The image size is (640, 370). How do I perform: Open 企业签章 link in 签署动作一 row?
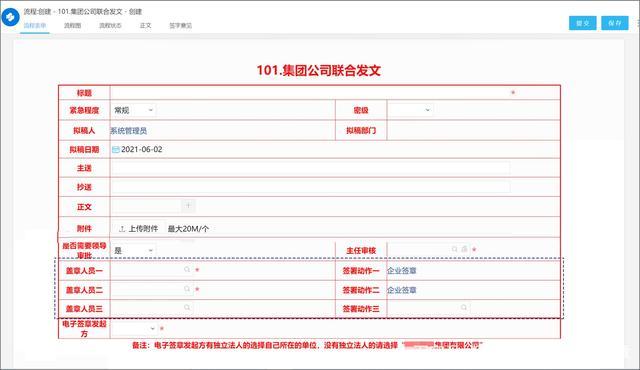pyautogui.click(x=402, y=270)
